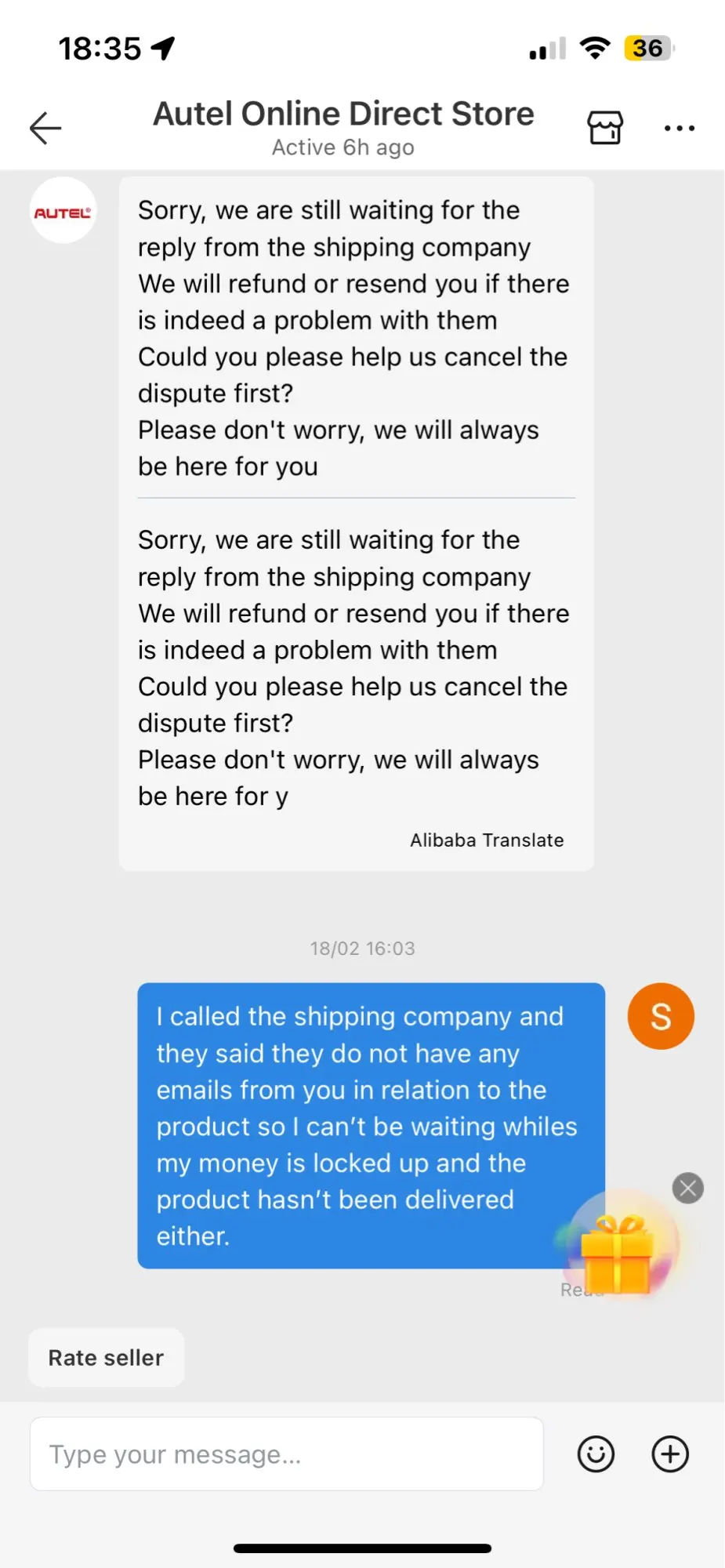Viewport: 725px width, 1568px height.
Task: Tap the plus attachment icon
Action: tap(670, 1454)
